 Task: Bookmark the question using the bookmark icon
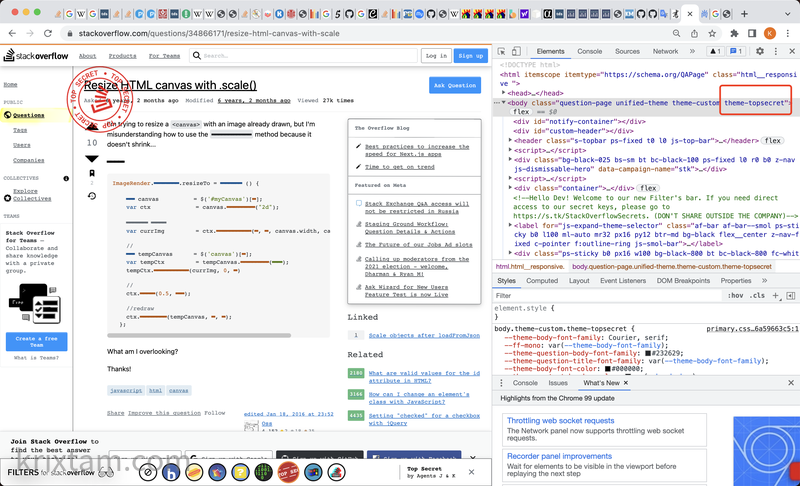[x=92, y=174]
